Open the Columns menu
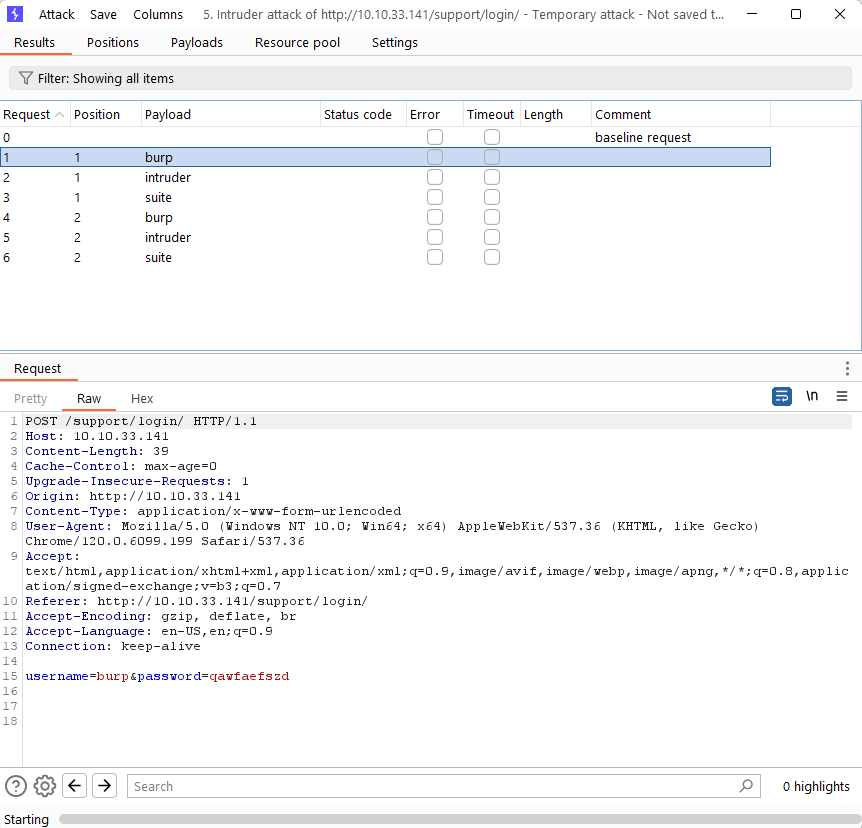Viewport: 862px width, 828px height. pos(158,14)
